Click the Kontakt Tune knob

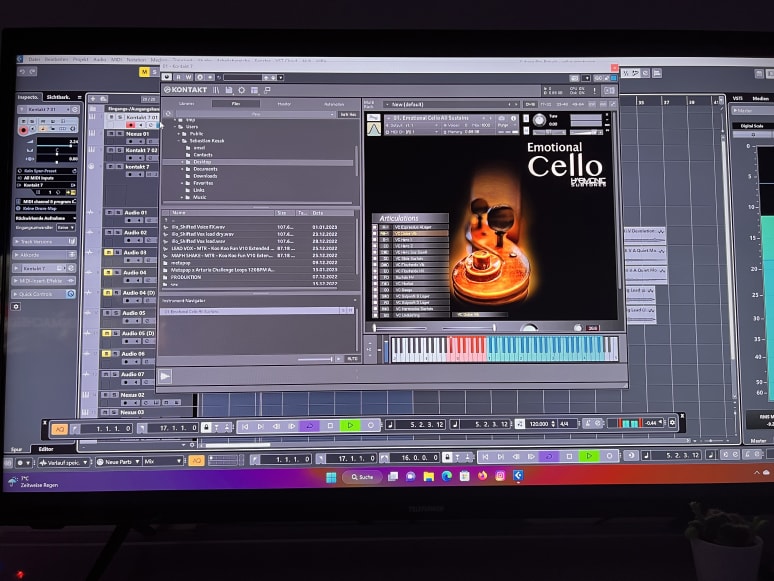tap(540, 120)
